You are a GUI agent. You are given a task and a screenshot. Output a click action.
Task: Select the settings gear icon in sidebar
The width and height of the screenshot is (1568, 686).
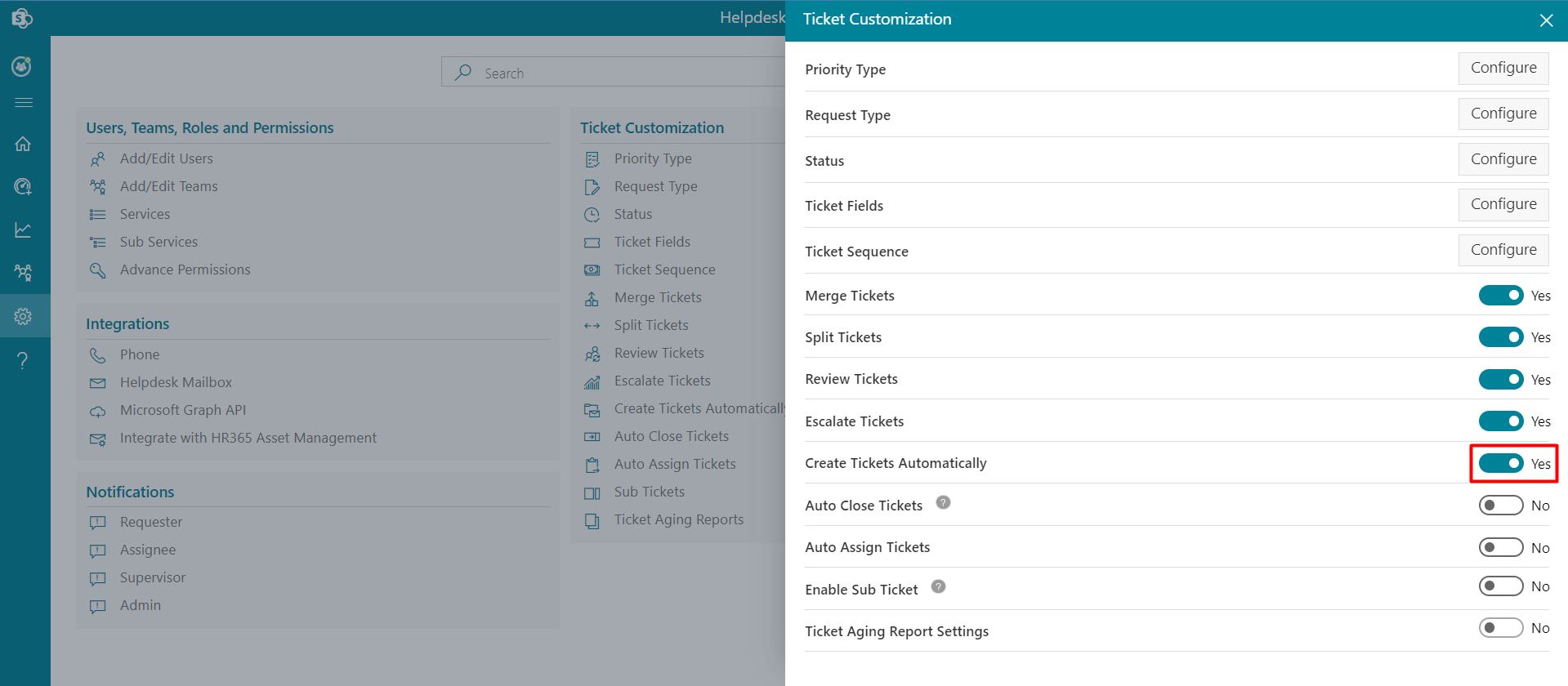pyautogui.click(x=23, y=316)
